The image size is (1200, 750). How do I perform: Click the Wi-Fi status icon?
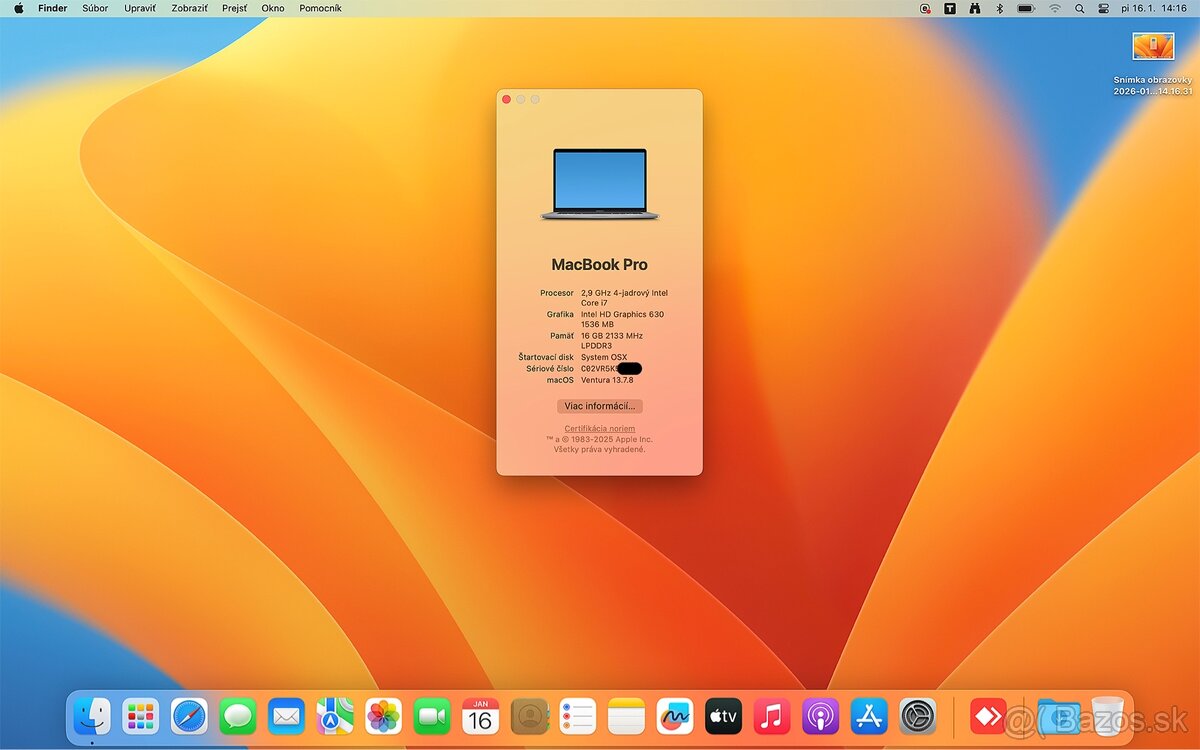tap(1054, 8)
